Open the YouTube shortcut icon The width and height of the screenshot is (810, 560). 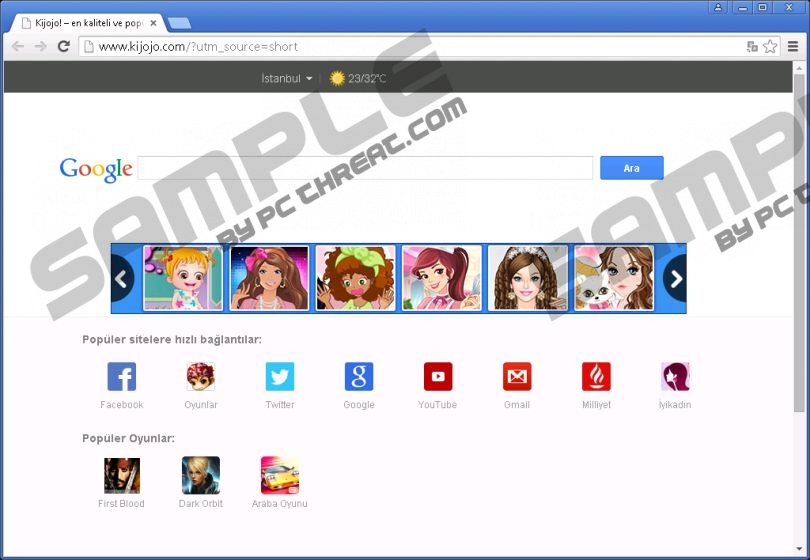point(437,377)
